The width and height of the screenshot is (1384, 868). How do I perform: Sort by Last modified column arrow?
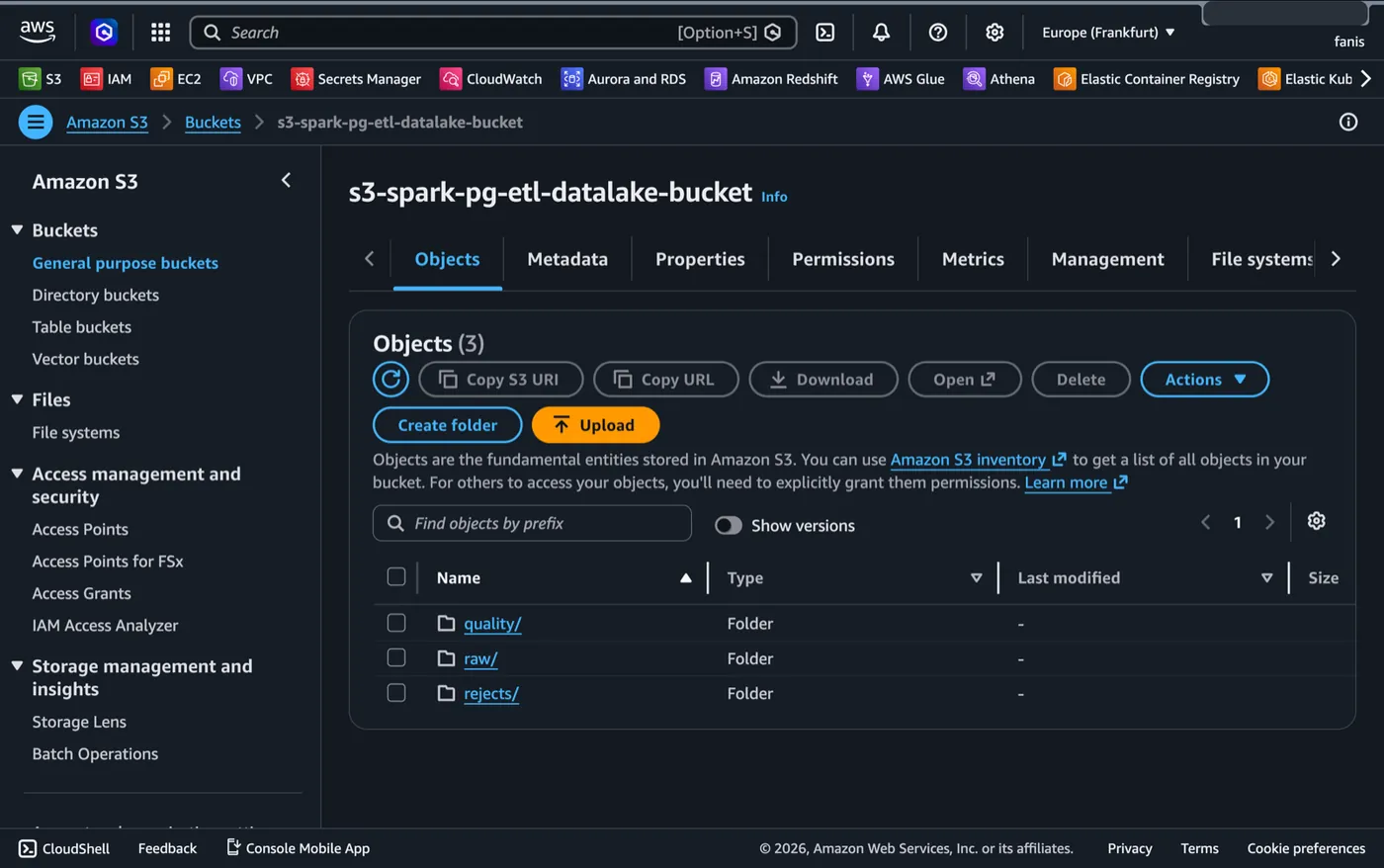1266,577
